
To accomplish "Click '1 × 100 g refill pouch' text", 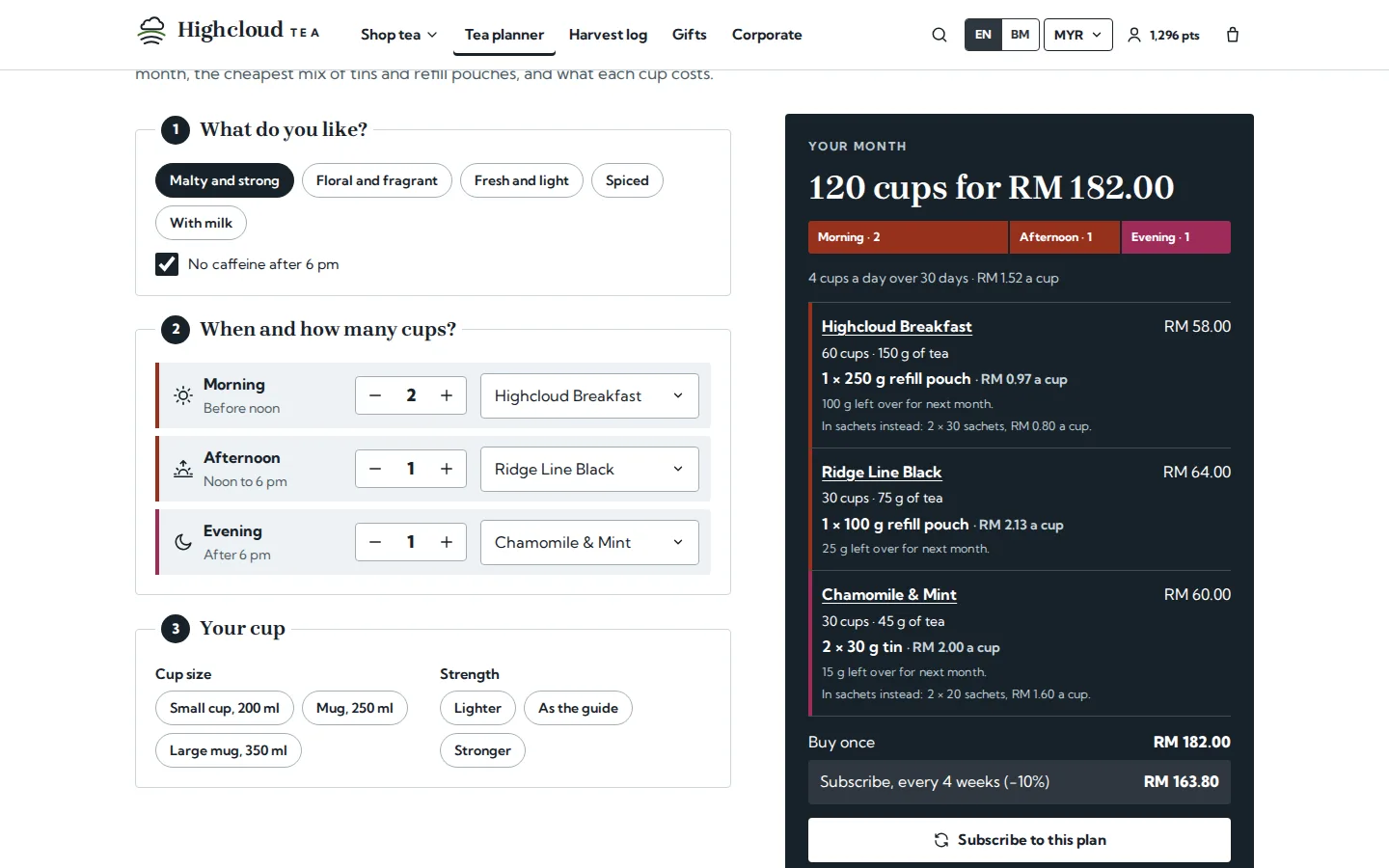I will [895, 525].
